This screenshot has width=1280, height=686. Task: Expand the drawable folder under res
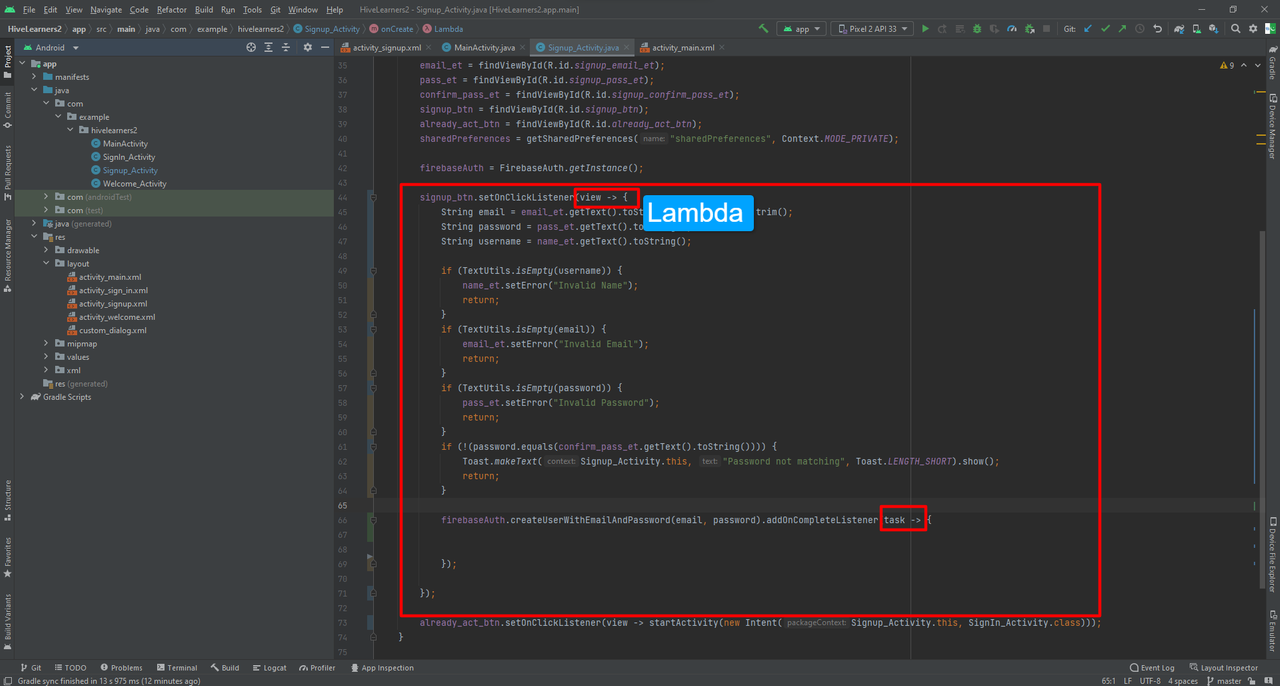point(46,250)
